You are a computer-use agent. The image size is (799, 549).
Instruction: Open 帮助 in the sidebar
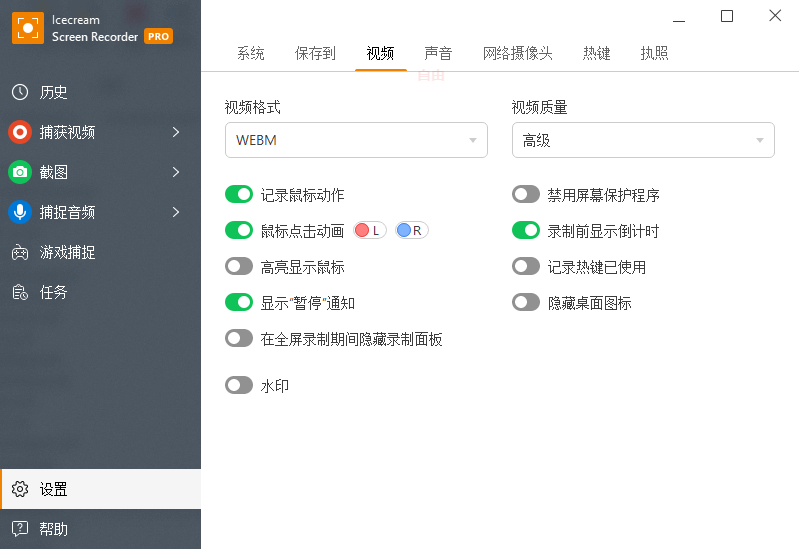(100, 529)
